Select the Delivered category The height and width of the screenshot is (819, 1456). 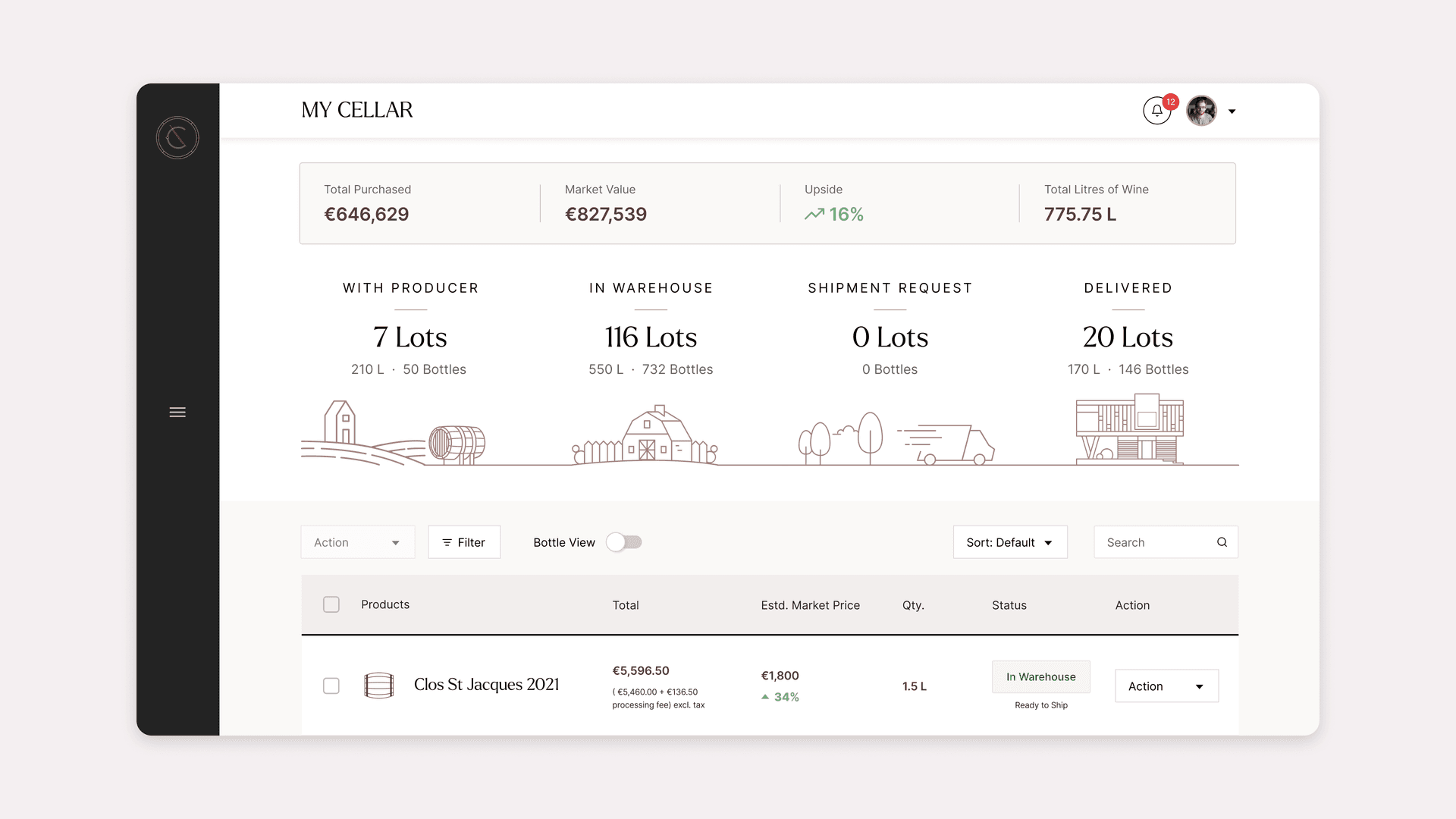pos(1128,288)
